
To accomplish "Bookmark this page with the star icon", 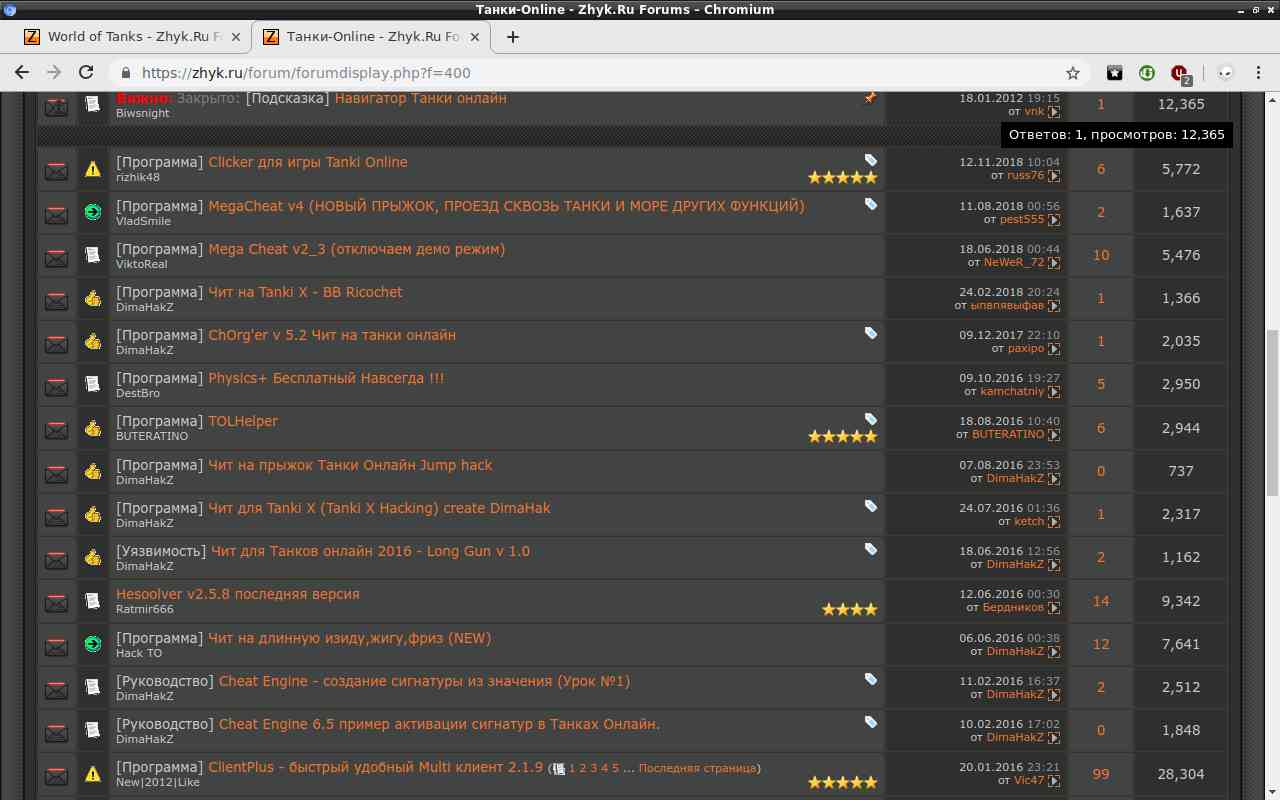I will click(x=1073, y=73).
